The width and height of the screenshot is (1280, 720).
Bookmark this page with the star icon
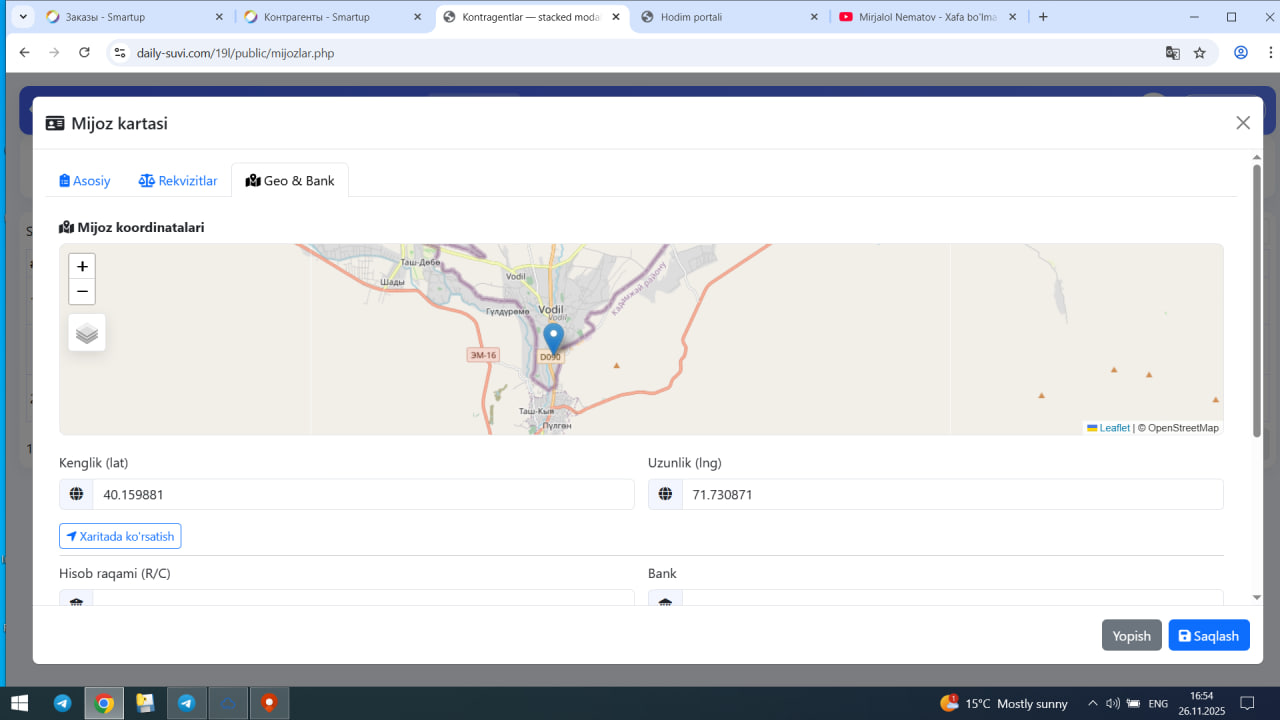click(1200, 53)
